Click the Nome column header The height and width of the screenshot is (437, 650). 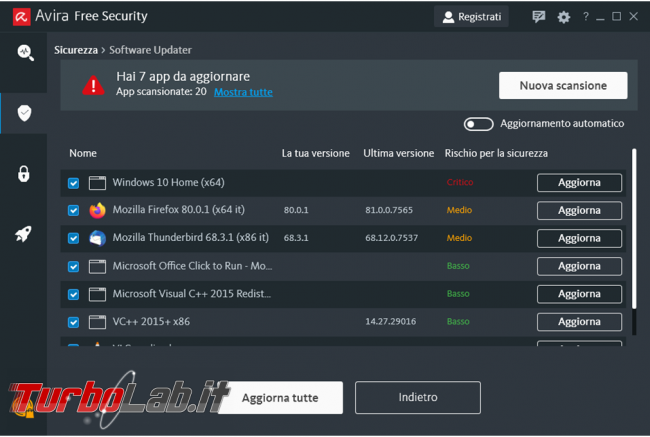pyautogui.click(x=83, y=153)
